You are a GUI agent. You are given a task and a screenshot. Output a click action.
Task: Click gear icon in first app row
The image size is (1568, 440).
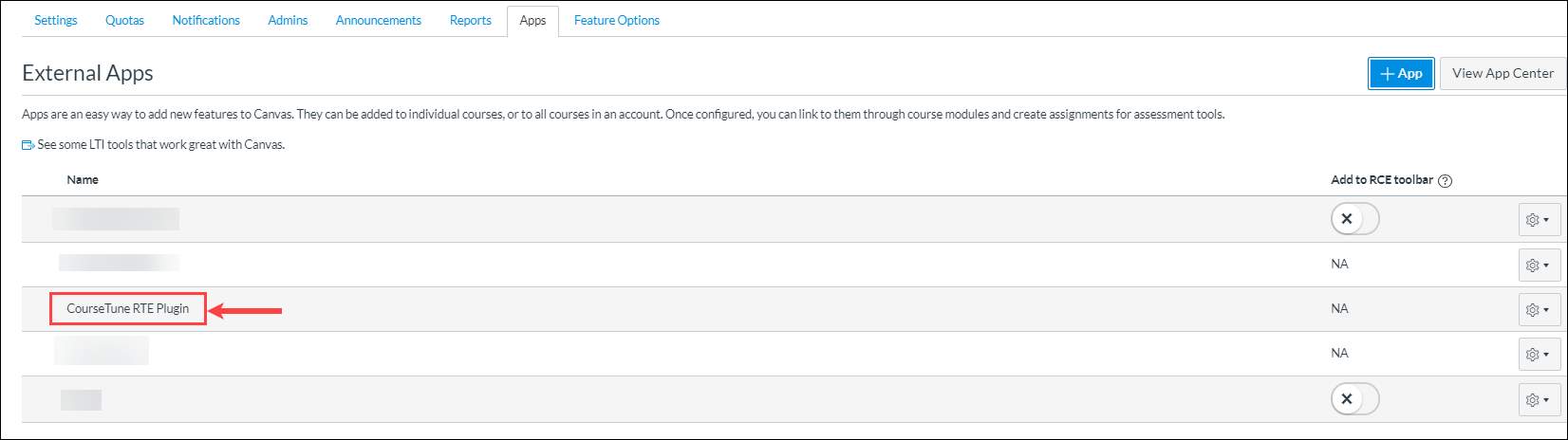(1538, 220)
